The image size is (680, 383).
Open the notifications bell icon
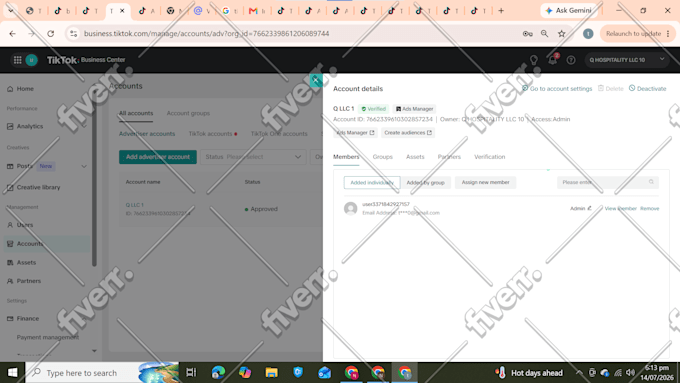552,60
